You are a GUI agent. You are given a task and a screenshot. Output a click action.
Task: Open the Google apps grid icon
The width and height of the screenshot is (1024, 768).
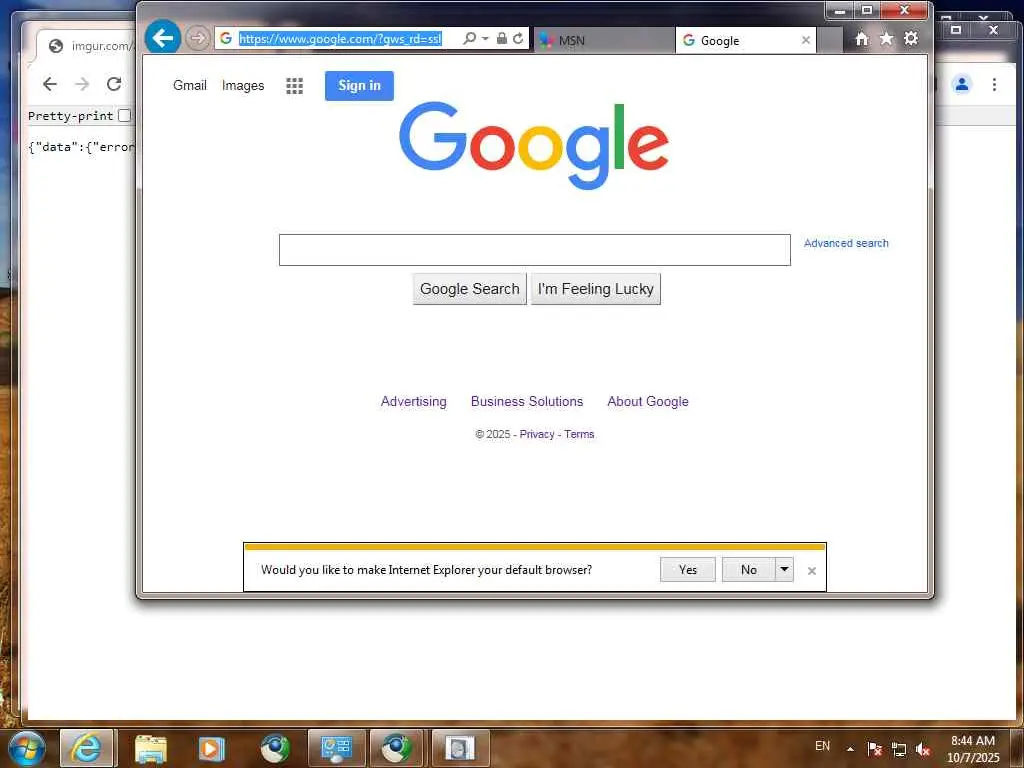point(295,86)
